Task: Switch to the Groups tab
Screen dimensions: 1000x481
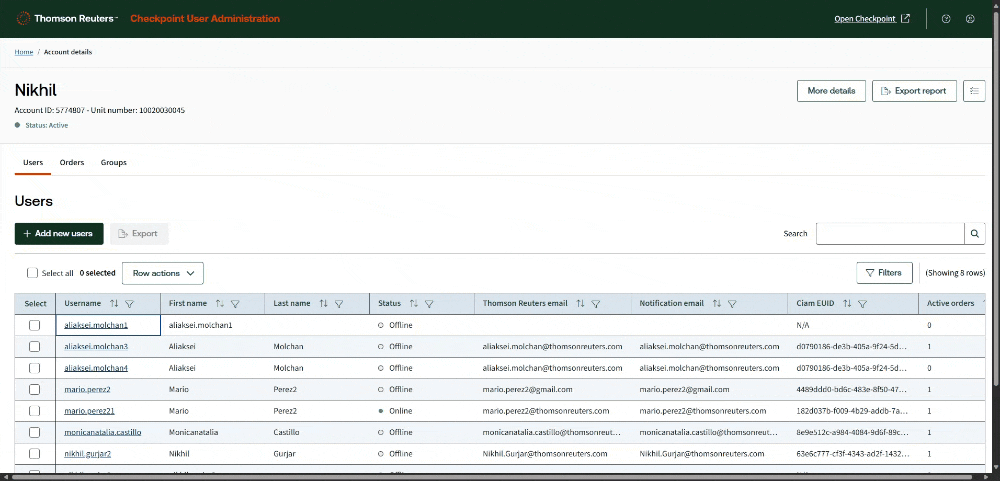Action: point(113,162)
